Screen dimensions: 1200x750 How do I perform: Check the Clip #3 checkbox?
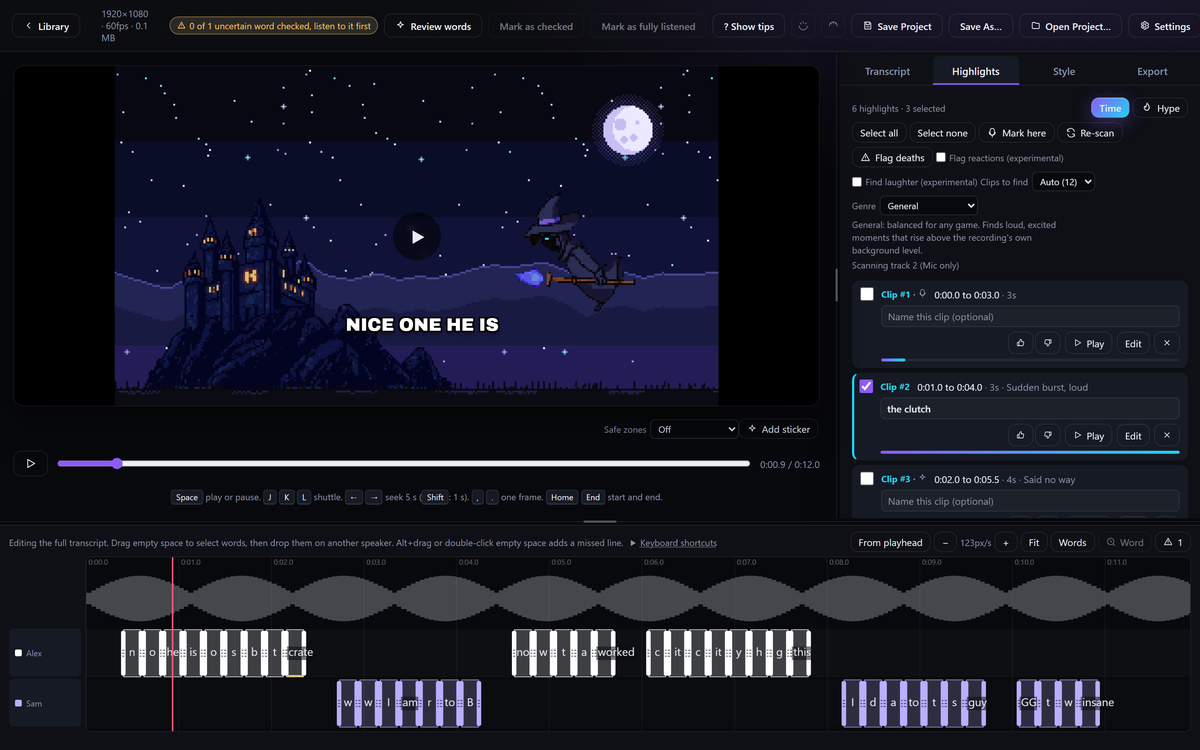coord(867,478)
